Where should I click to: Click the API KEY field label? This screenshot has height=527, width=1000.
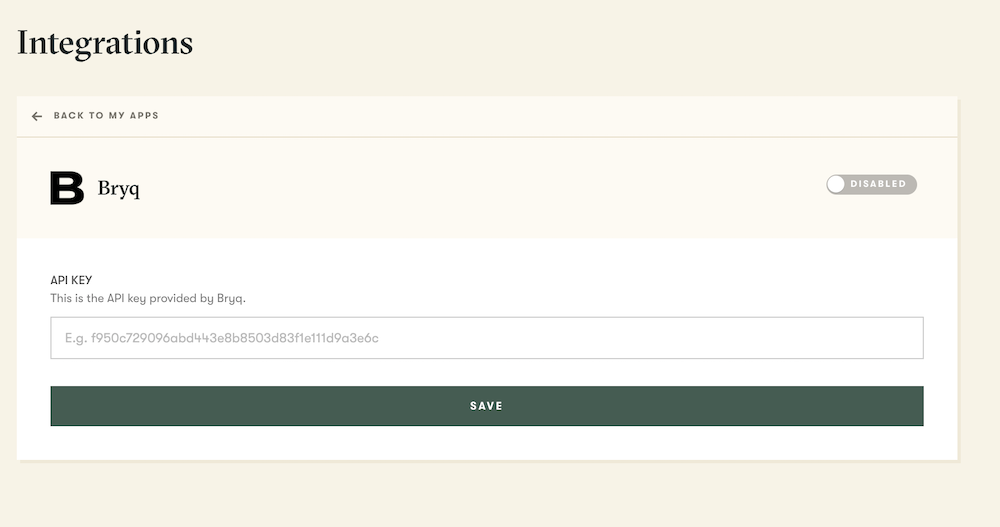coord(71,281)
